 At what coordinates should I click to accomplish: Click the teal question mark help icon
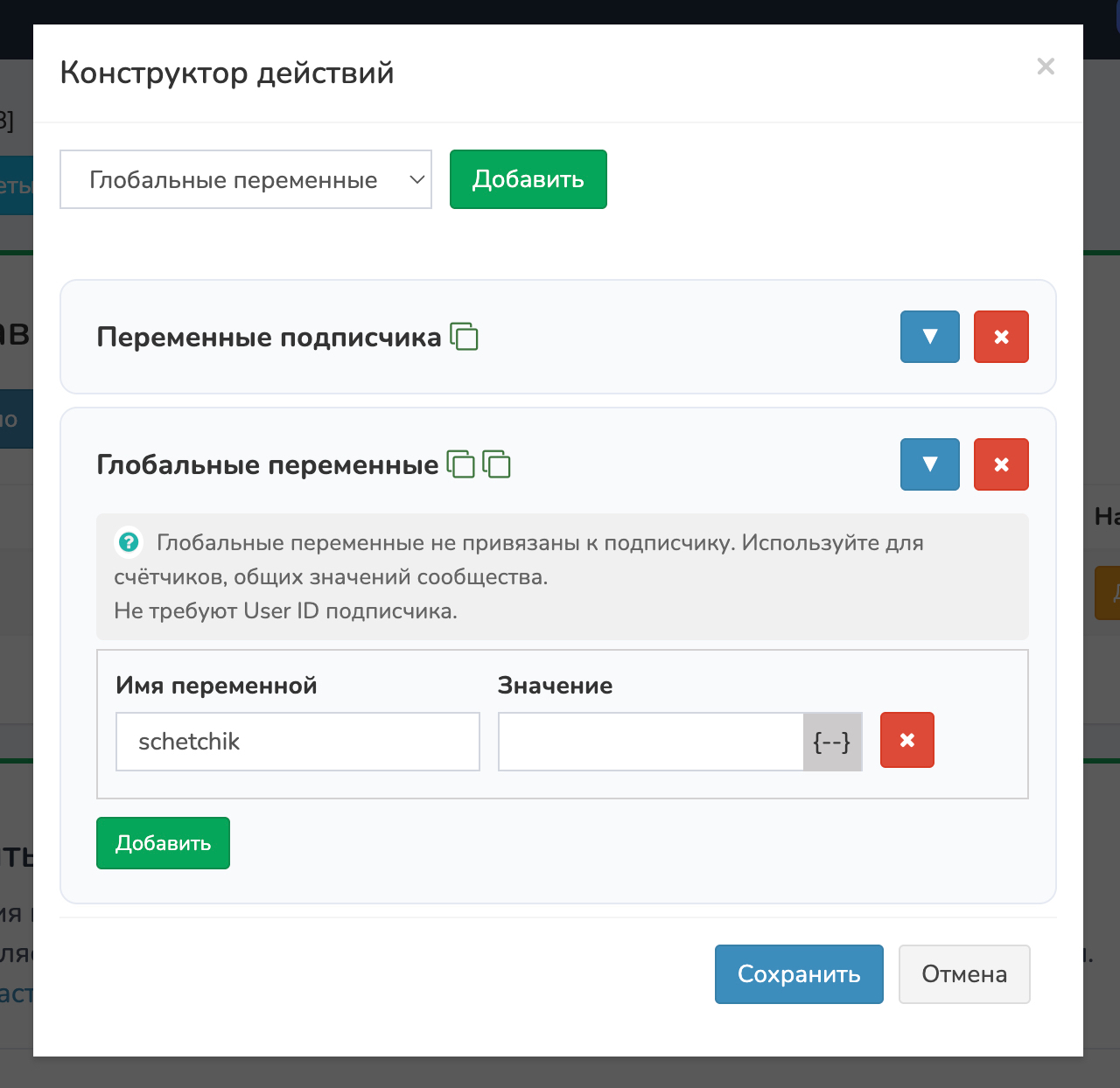(x=129, y=542)
